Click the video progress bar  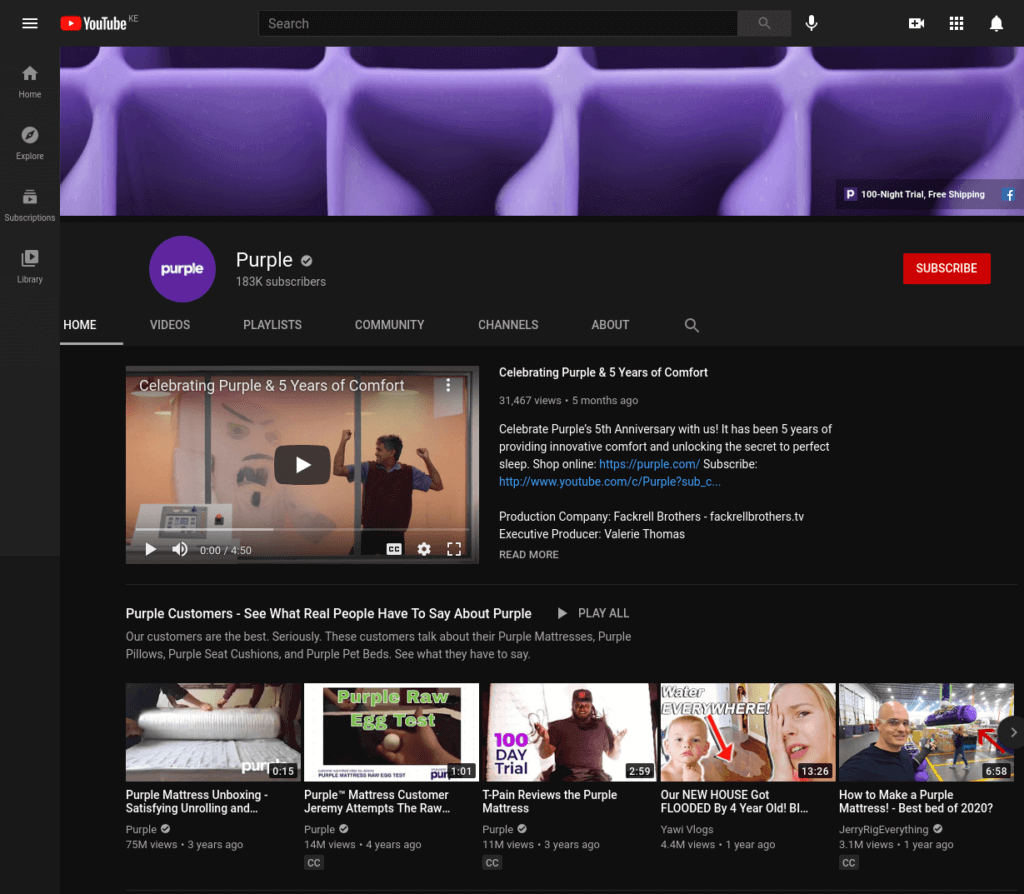[302, 529]
